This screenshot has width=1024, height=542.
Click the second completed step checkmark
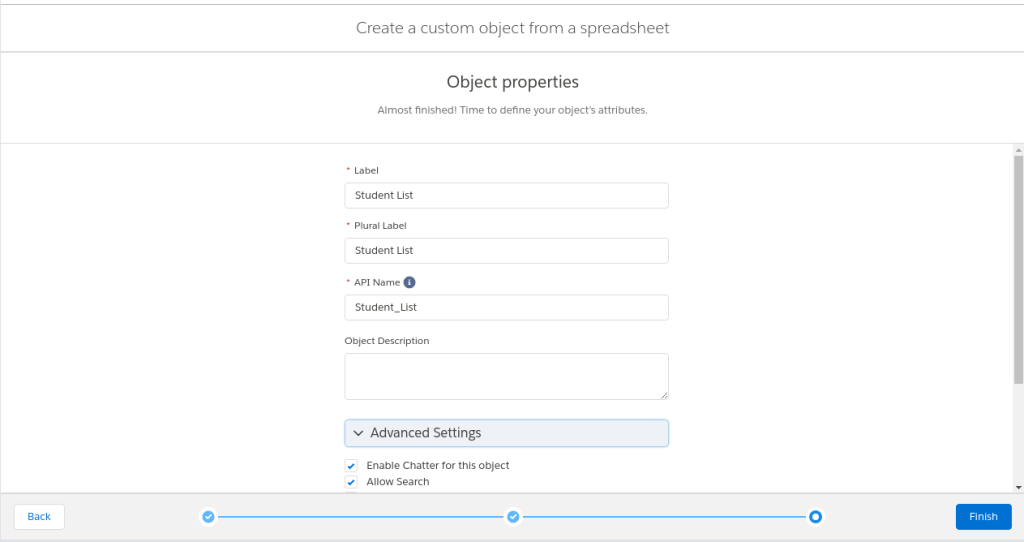click(513, 517)
